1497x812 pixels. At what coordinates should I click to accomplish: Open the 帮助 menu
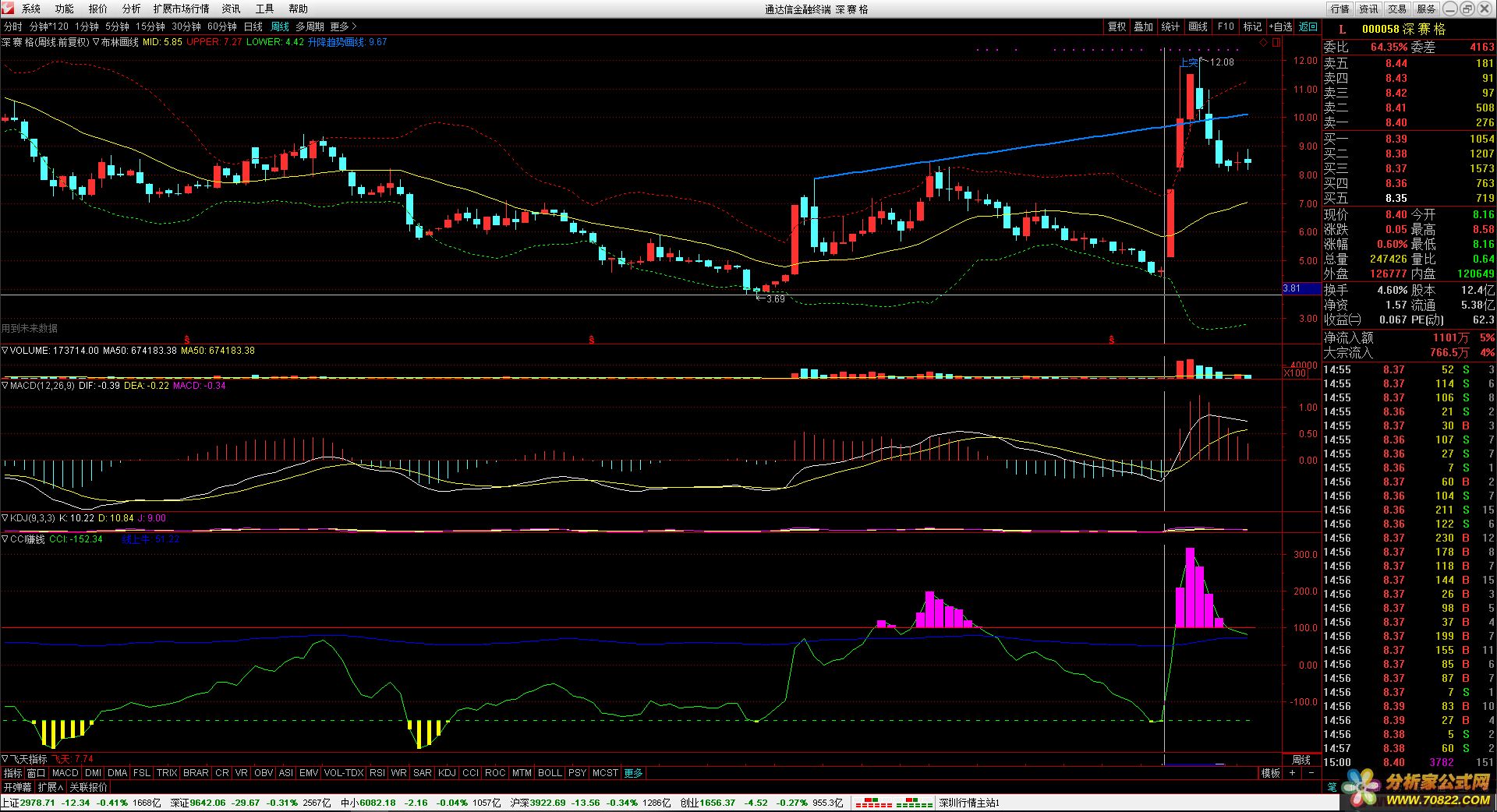(x=298, y=9)
